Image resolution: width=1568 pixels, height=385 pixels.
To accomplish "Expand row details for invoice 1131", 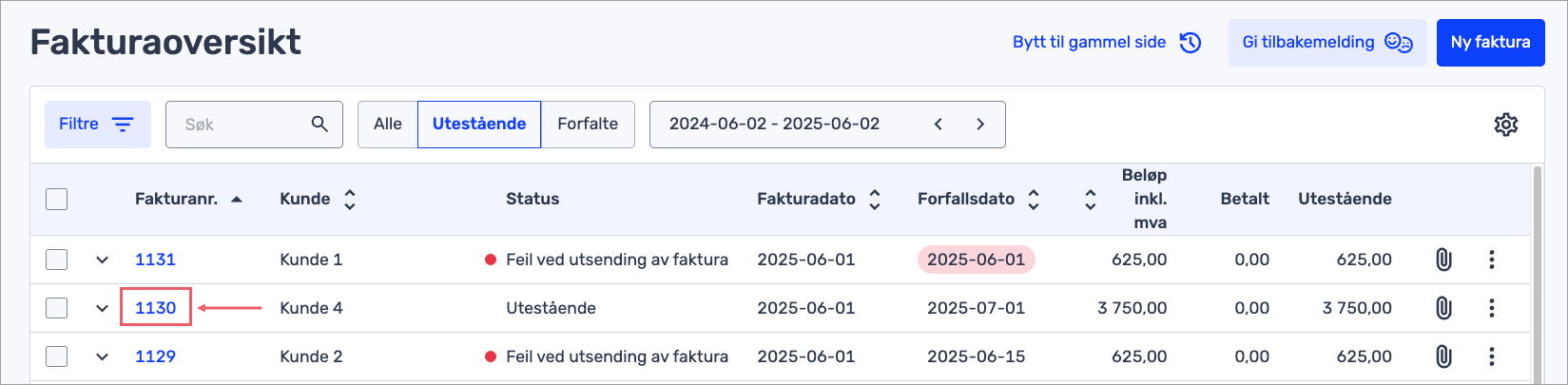I will [102, 260].
